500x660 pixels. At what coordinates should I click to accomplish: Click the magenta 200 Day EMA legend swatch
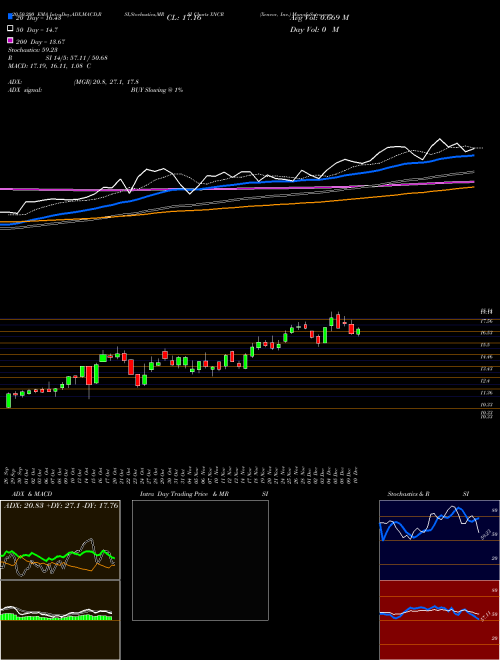click(x=10, y=40)
